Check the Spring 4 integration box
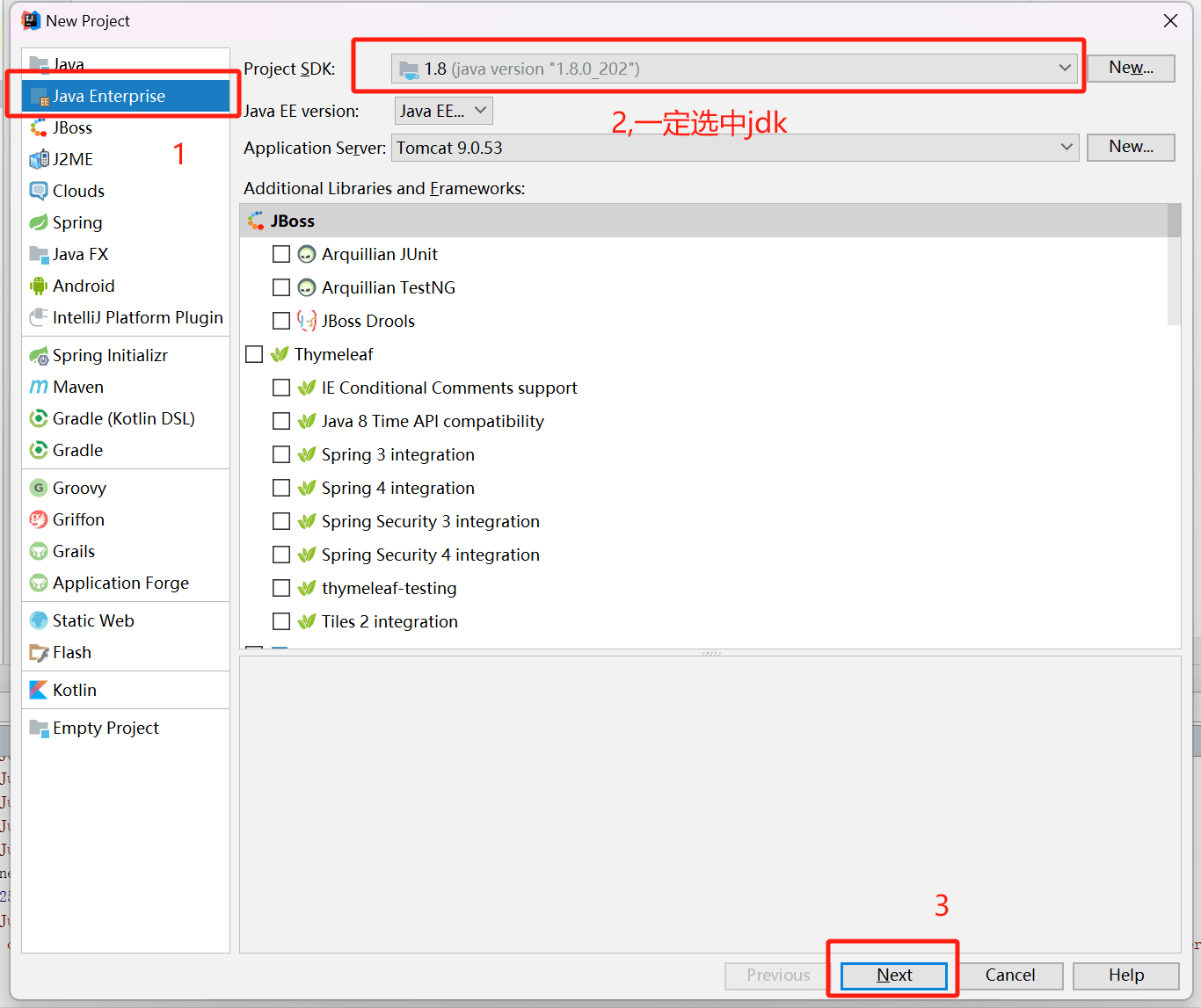Image resolution: width=1201 pixels, height=1008 pixels. [x=281, y=489]
